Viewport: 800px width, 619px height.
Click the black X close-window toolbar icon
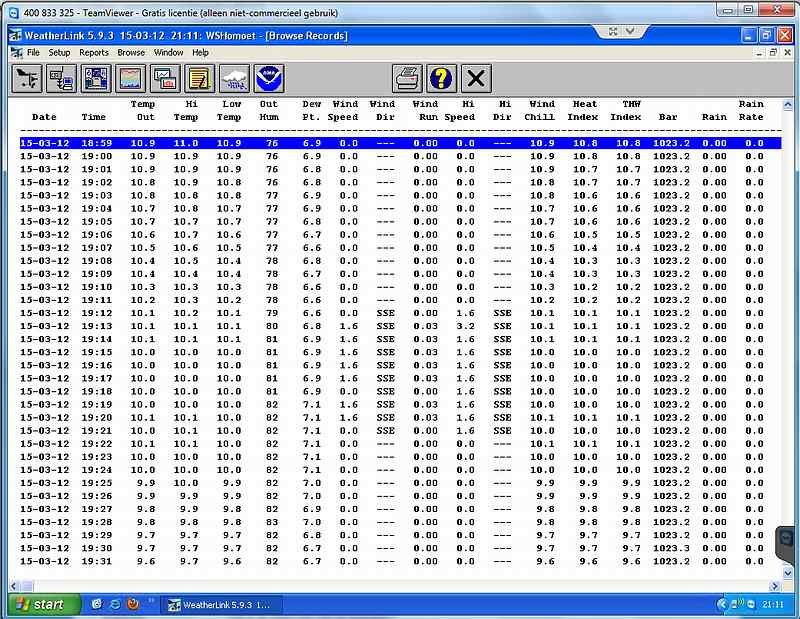[x=477, y=79]
